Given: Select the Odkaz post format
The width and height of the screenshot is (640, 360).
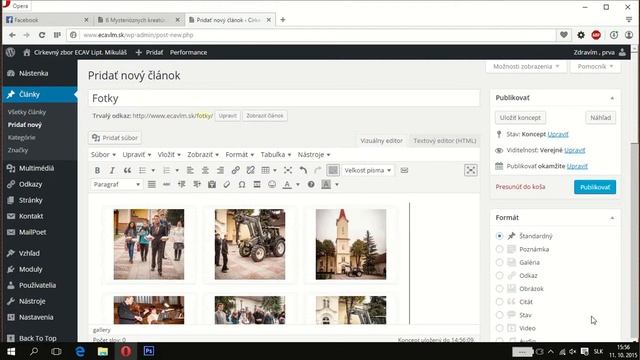Looking at the screenshot, I should (499, 276).
